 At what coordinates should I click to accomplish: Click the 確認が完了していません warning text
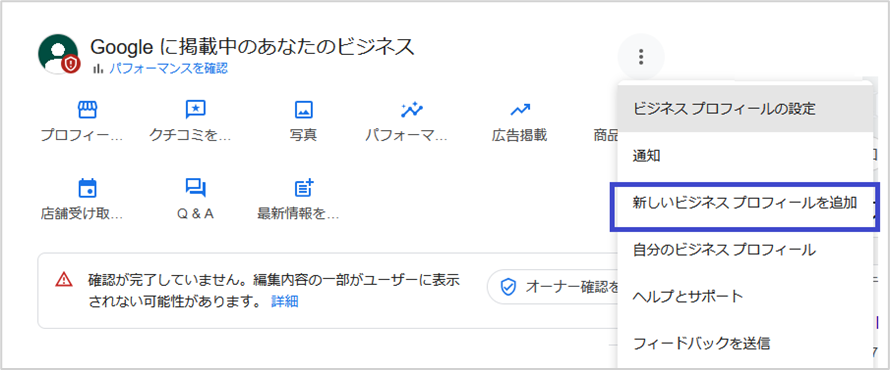click(274, 291)
